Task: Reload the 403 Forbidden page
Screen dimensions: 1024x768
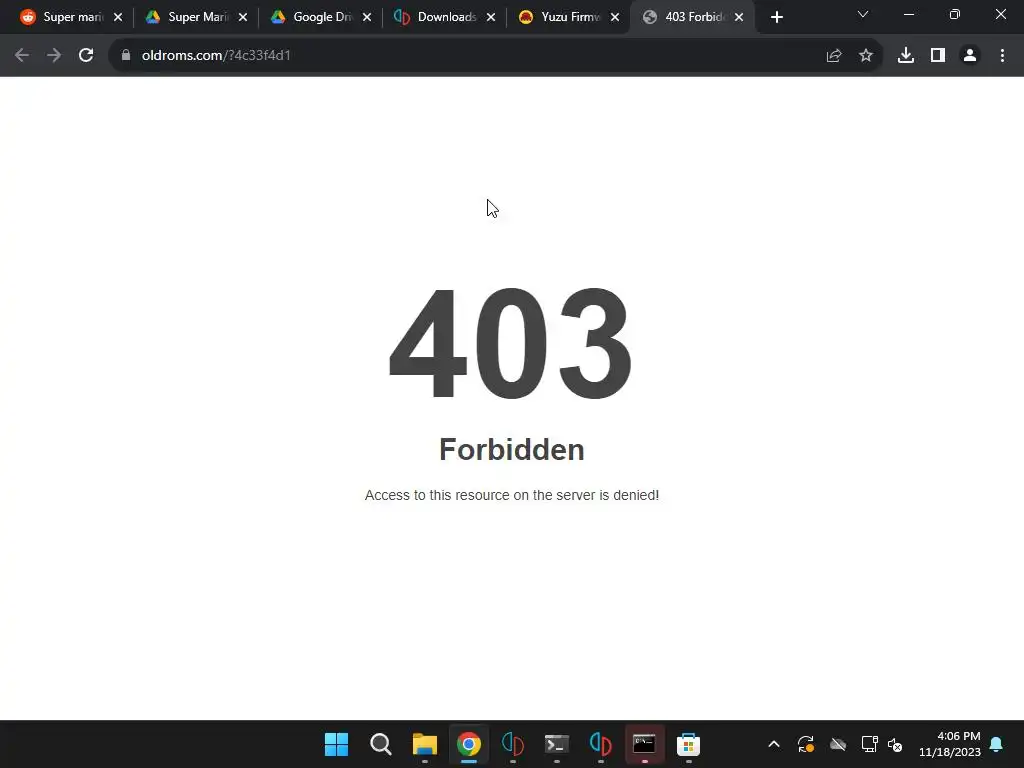Action: (86, 56)
